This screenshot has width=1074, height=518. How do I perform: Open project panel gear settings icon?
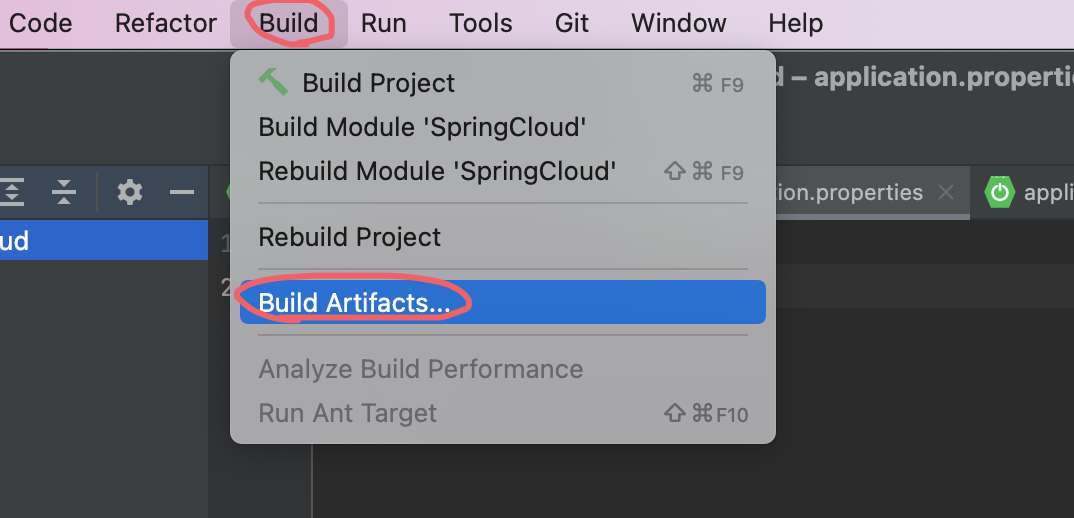129,193
